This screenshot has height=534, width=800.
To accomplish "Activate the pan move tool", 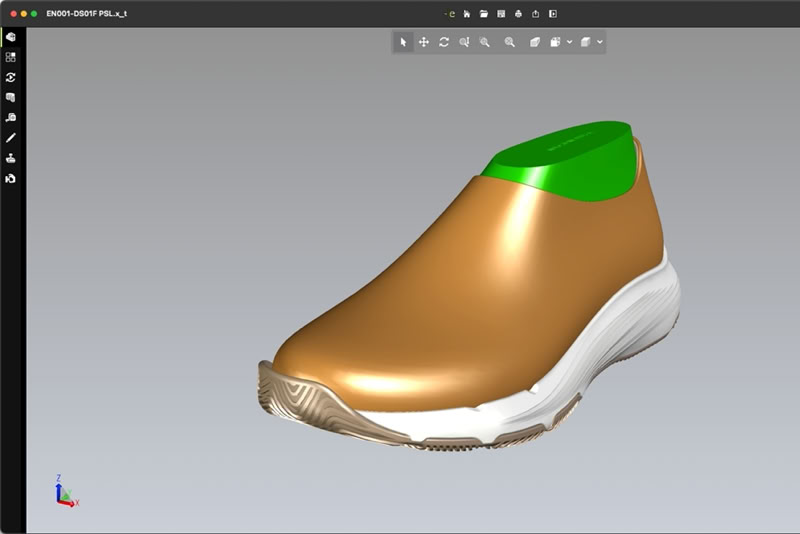I will tap(424, 42).
